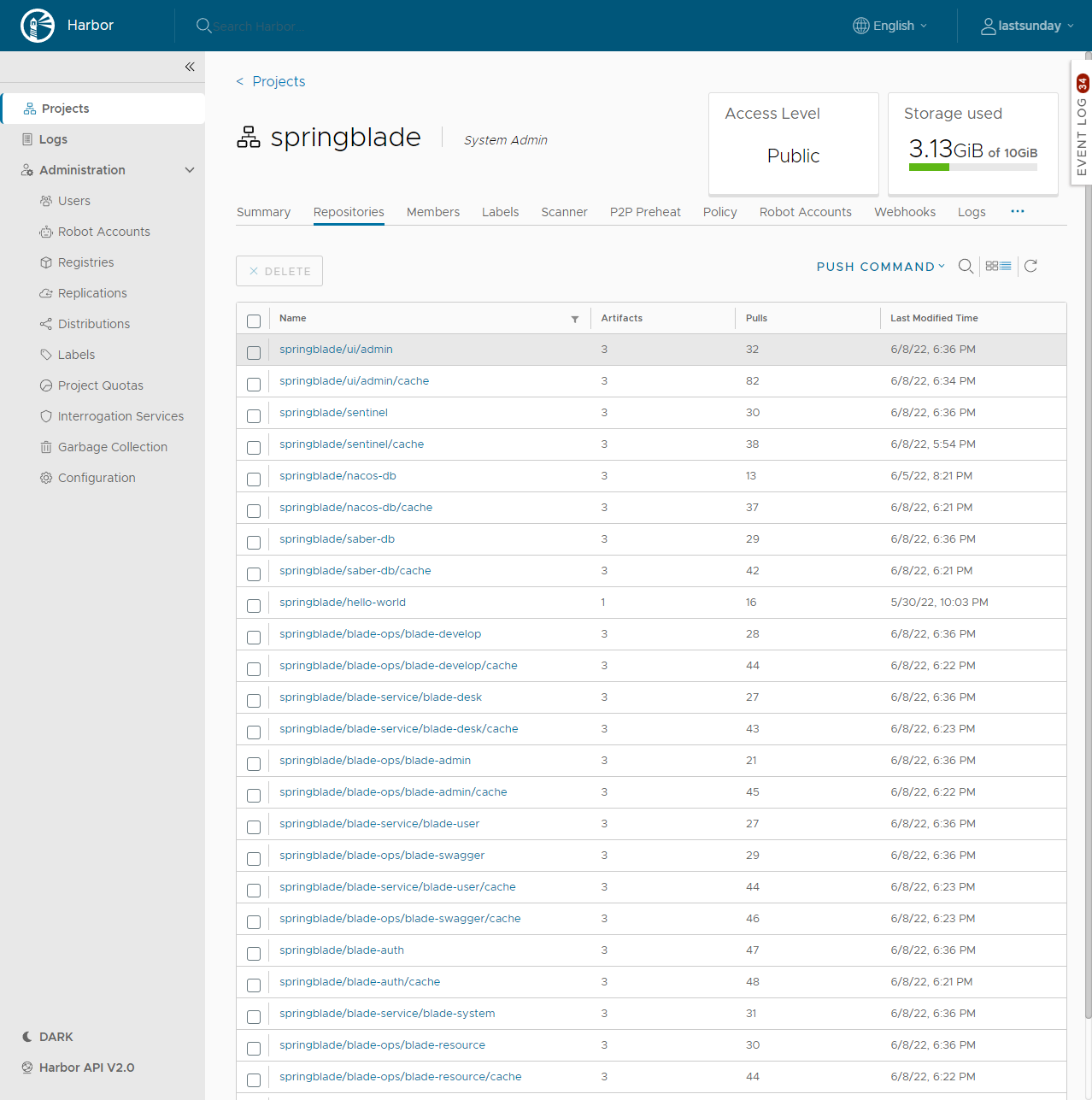Viewport: 1092px width, 1100px height.
Task: Click the Interrogation Services shield icon
Action: click(46, 416)
